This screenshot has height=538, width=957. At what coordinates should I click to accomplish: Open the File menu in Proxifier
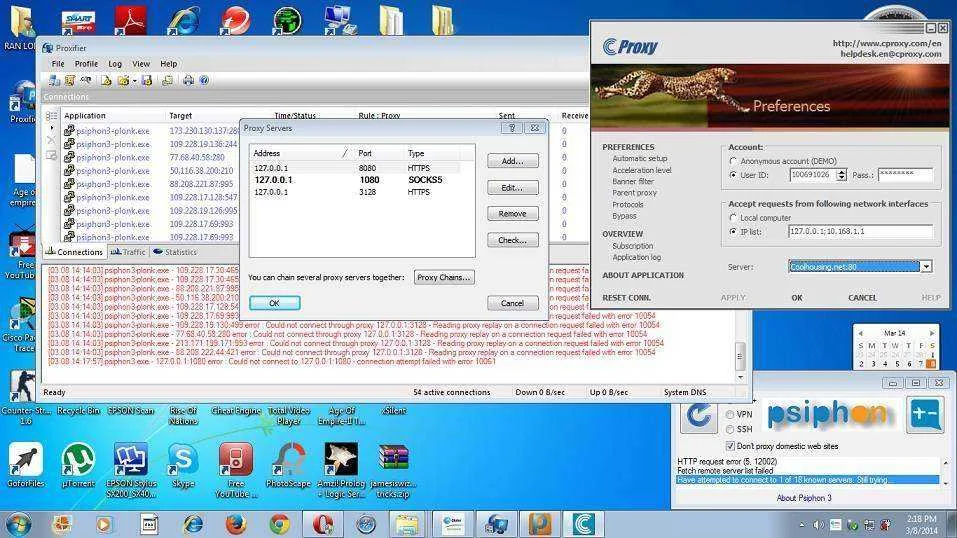pyautogui.click(x=58, y=64)
